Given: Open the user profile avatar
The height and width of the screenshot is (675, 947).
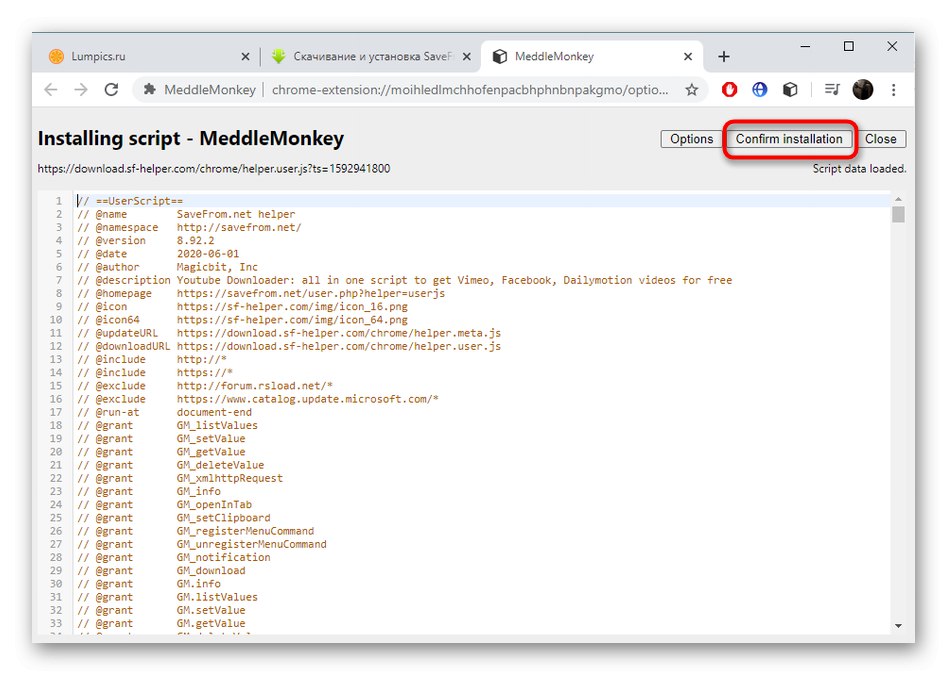Looking at the screenshot, I should pos(862,90).
